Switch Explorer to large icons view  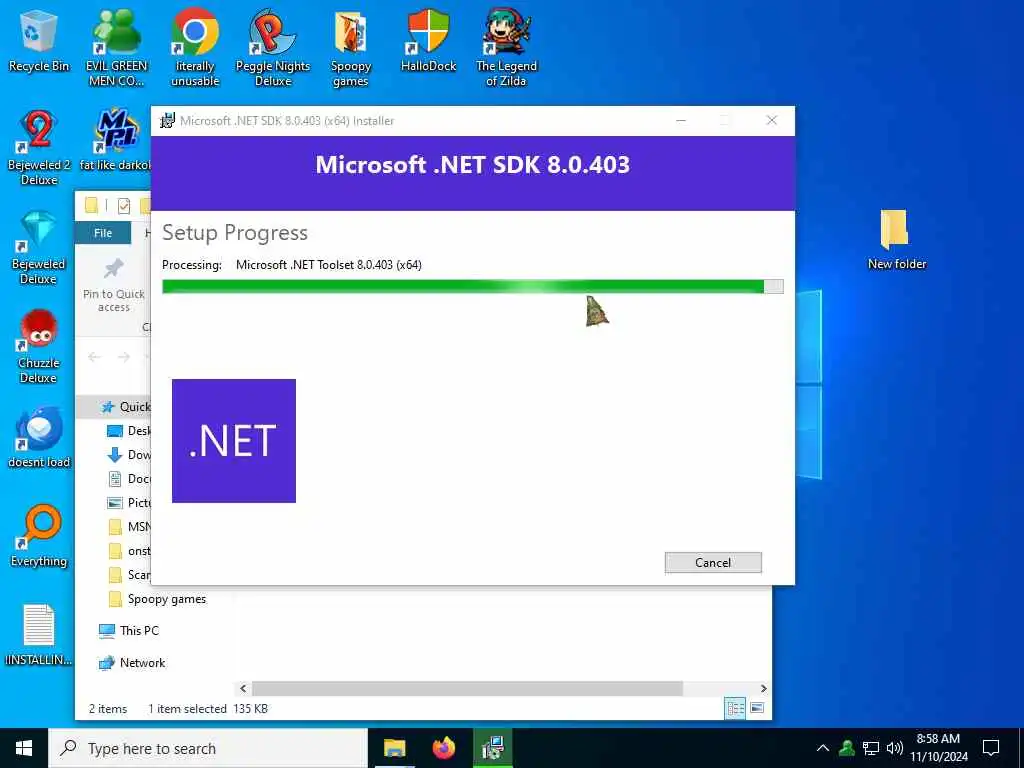click(x=757, y=708)
